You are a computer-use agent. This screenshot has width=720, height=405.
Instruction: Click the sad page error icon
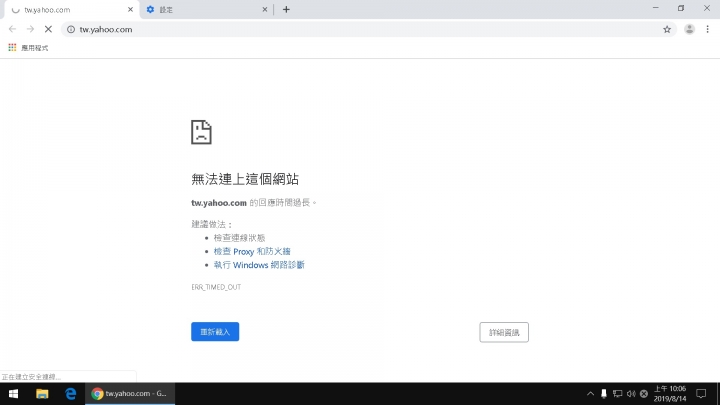(201, 132)
